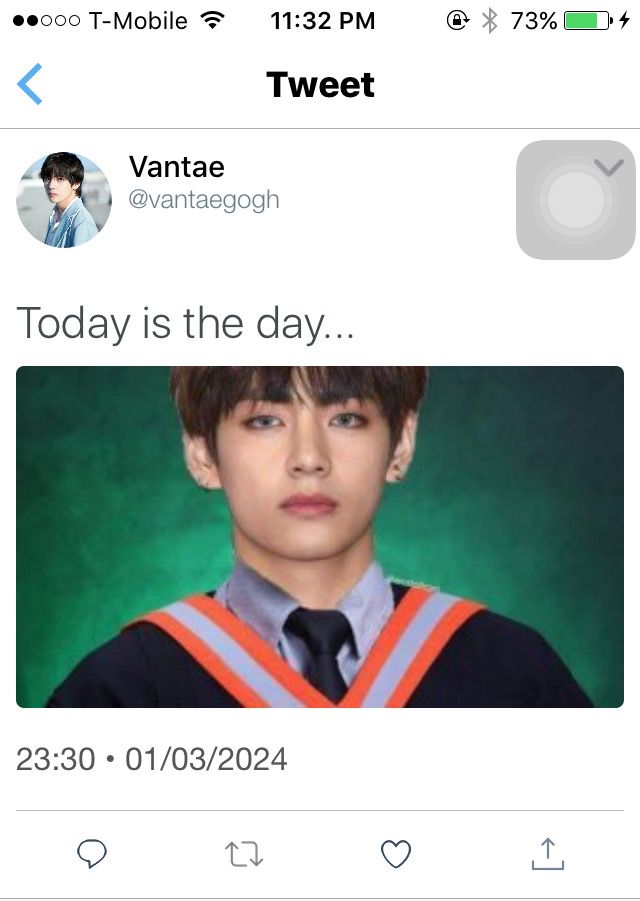
Task: Open the Vantae display name profile link
Action: [x=176, y=167]
